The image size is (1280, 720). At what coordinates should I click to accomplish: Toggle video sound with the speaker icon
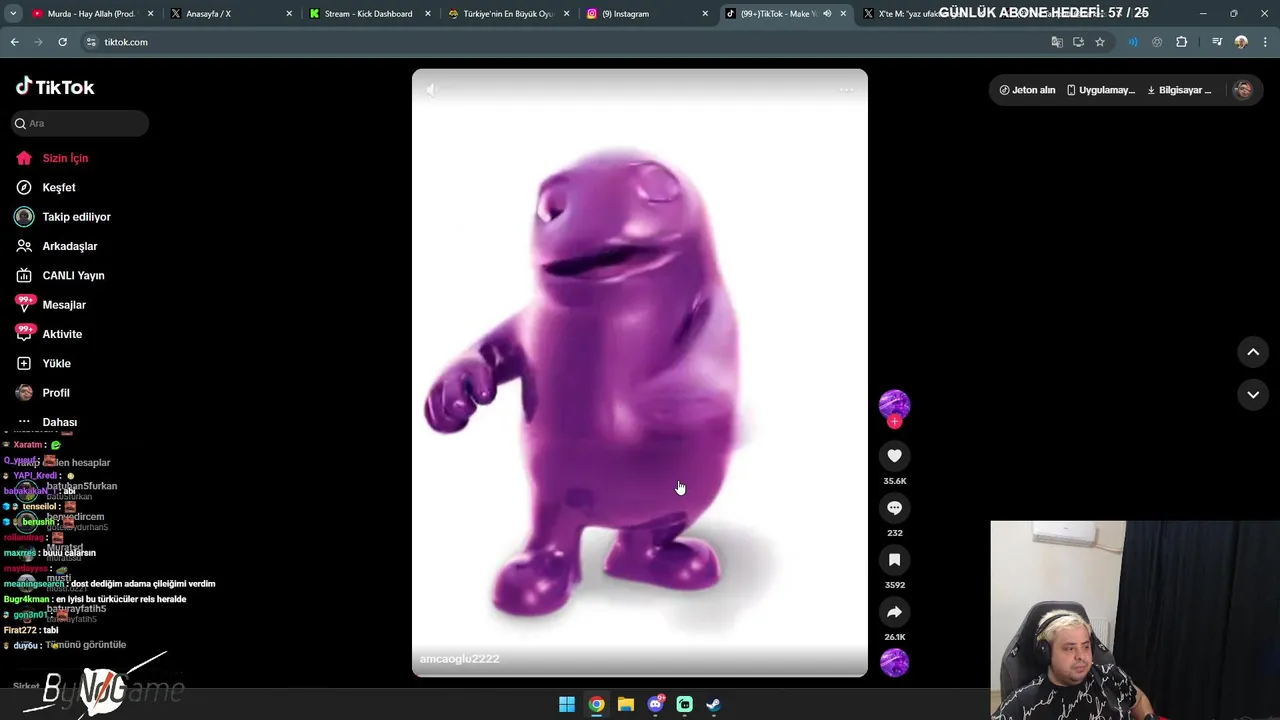432,90
